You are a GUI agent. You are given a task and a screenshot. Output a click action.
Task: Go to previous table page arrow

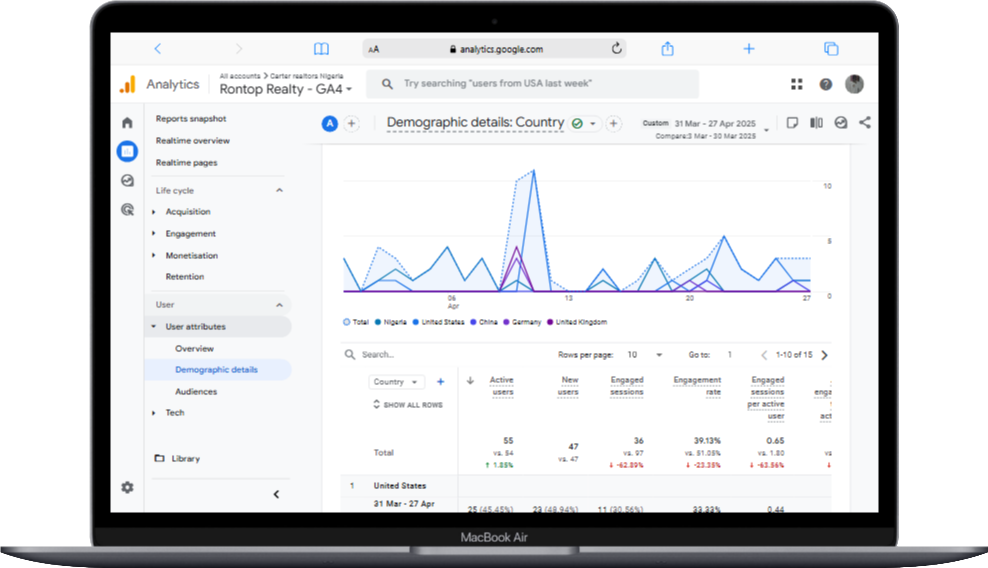[x=764, y=355]
